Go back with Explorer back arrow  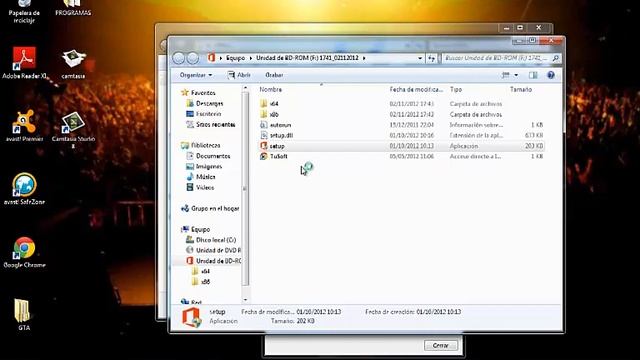pos(179,58)
